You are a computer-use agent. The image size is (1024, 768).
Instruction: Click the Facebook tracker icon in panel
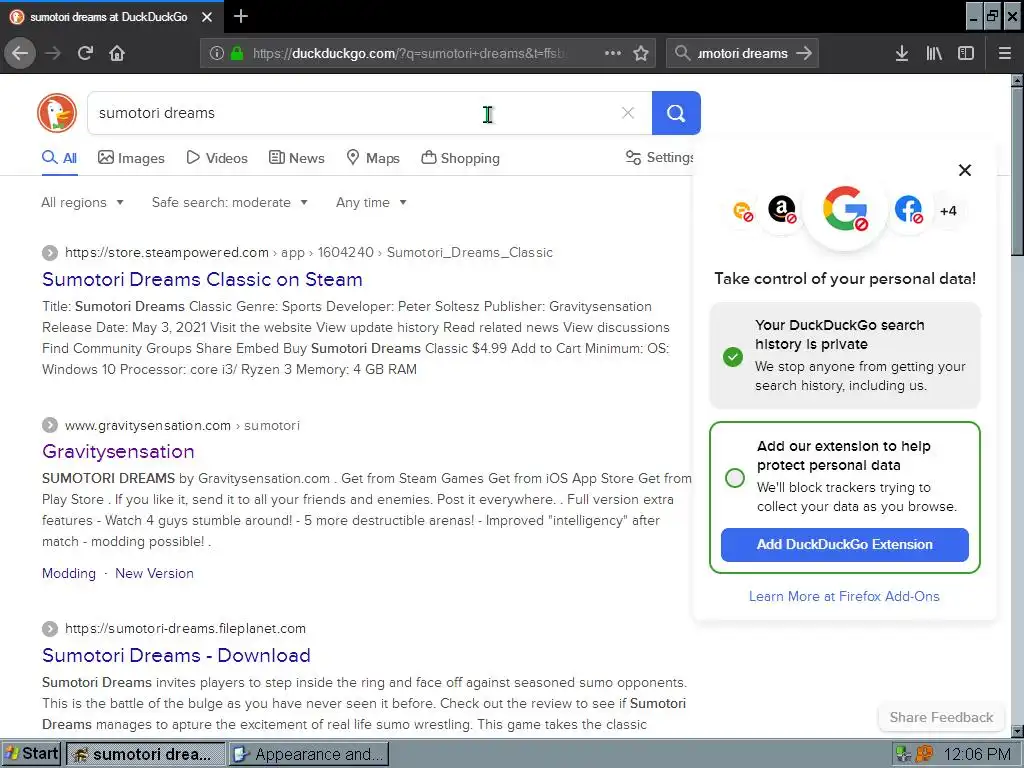point(908,210)
